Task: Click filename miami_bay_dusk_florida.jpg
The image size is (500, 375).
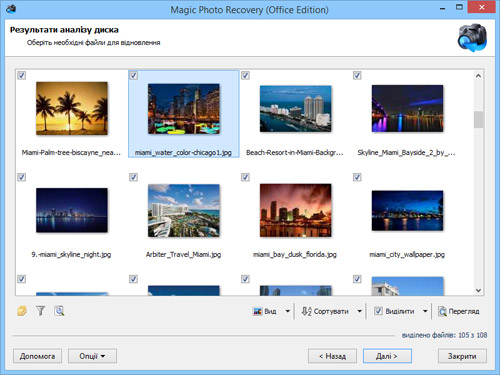Action: click(x=295, y=255)
